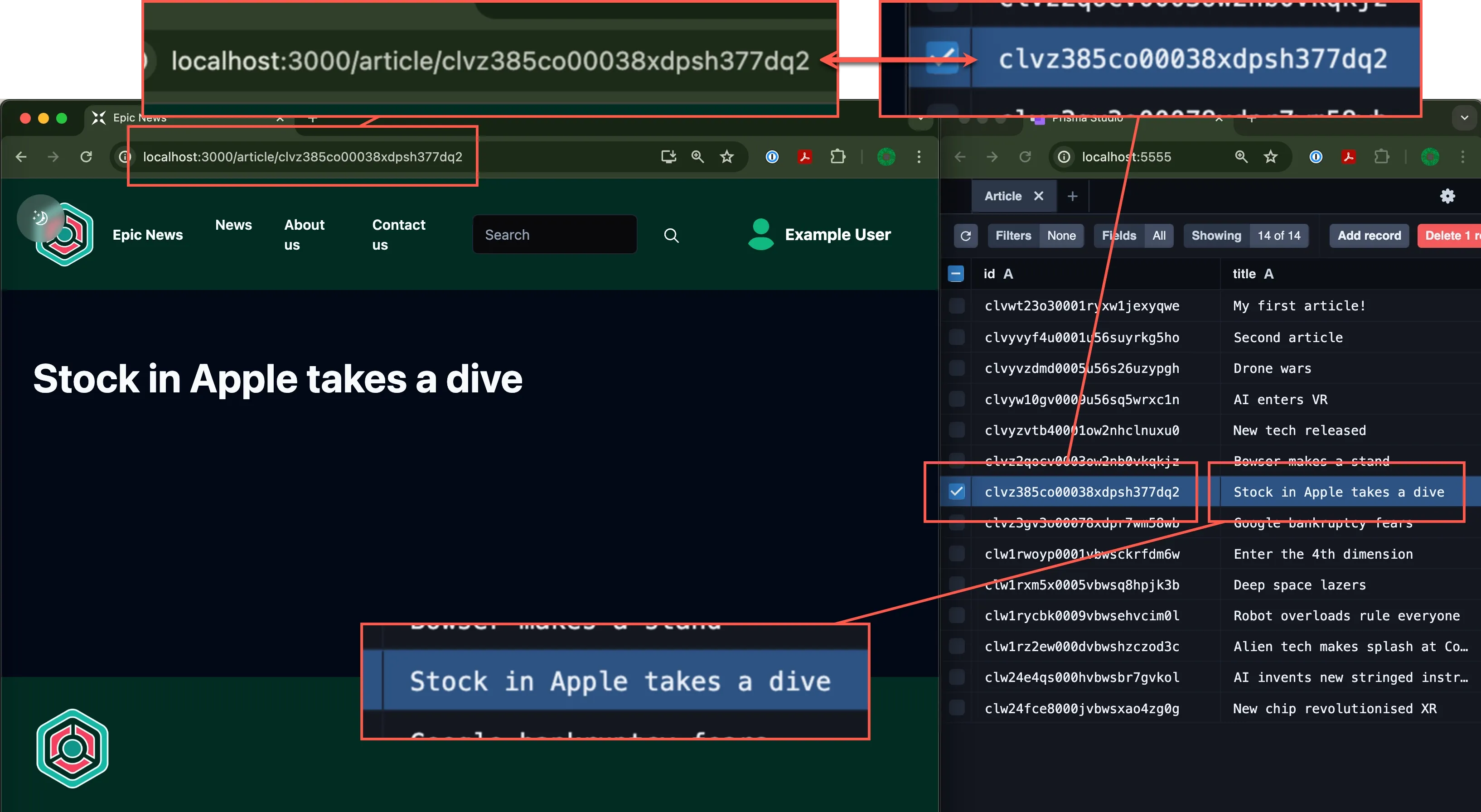Go forward in the Epic News browser window
The height and width of the screenshot is (812, 1481).
pos(53,156)
